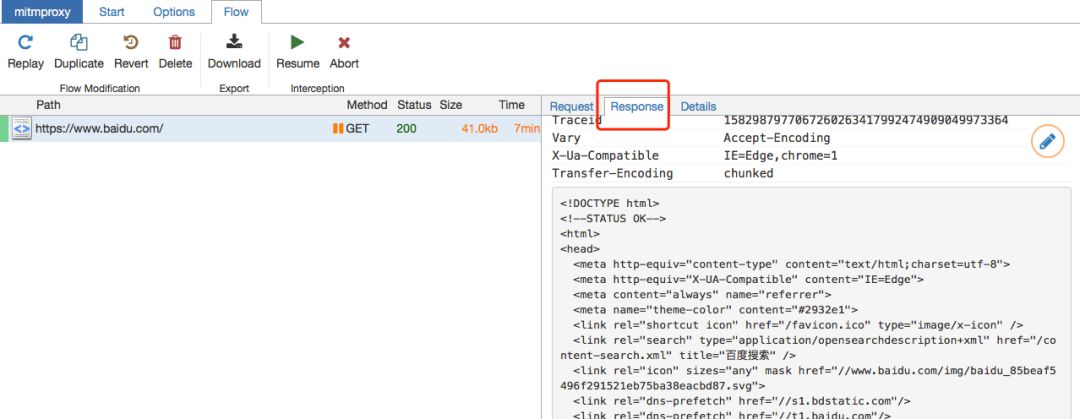Click the Flow Modification group label

coord(100,88)
